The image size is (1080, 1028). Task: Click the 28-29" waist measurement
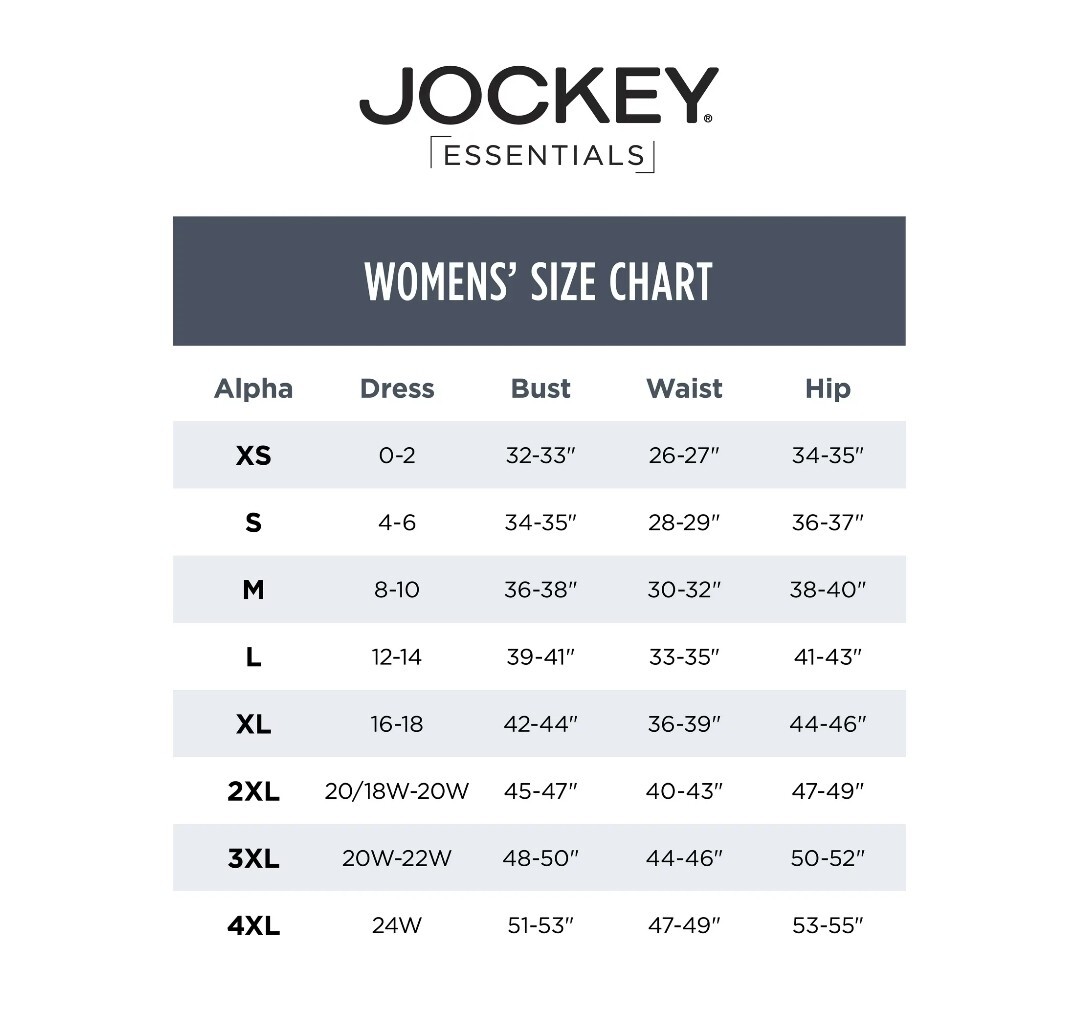point(684,523)
